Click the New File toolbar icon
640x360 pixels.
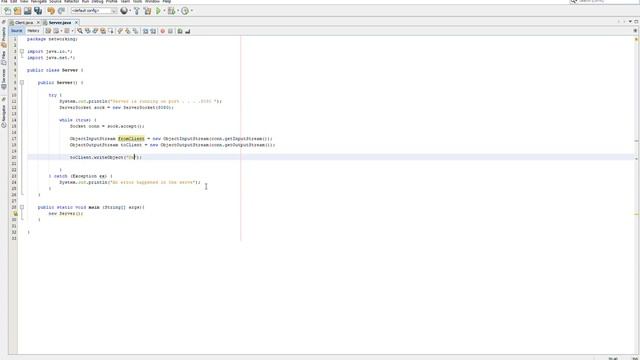(8, 11)
